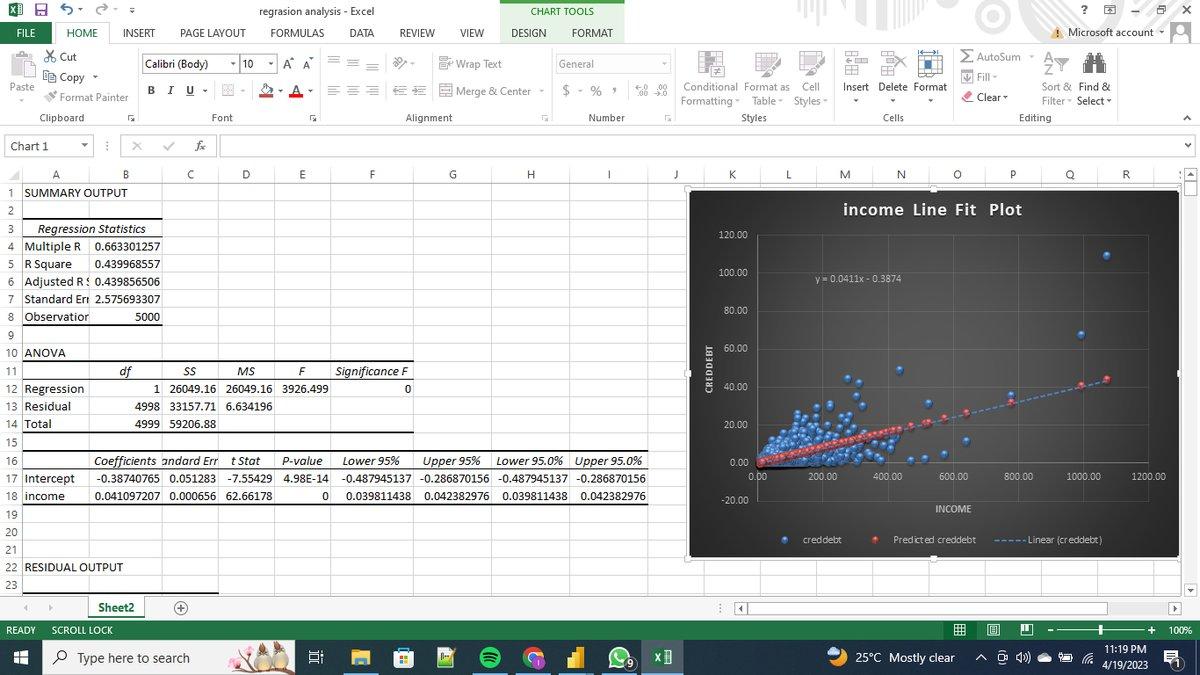Apply the red font color A
Image resolution: width=1200 pixels, height=675 pixels.
tap(297, 91)
